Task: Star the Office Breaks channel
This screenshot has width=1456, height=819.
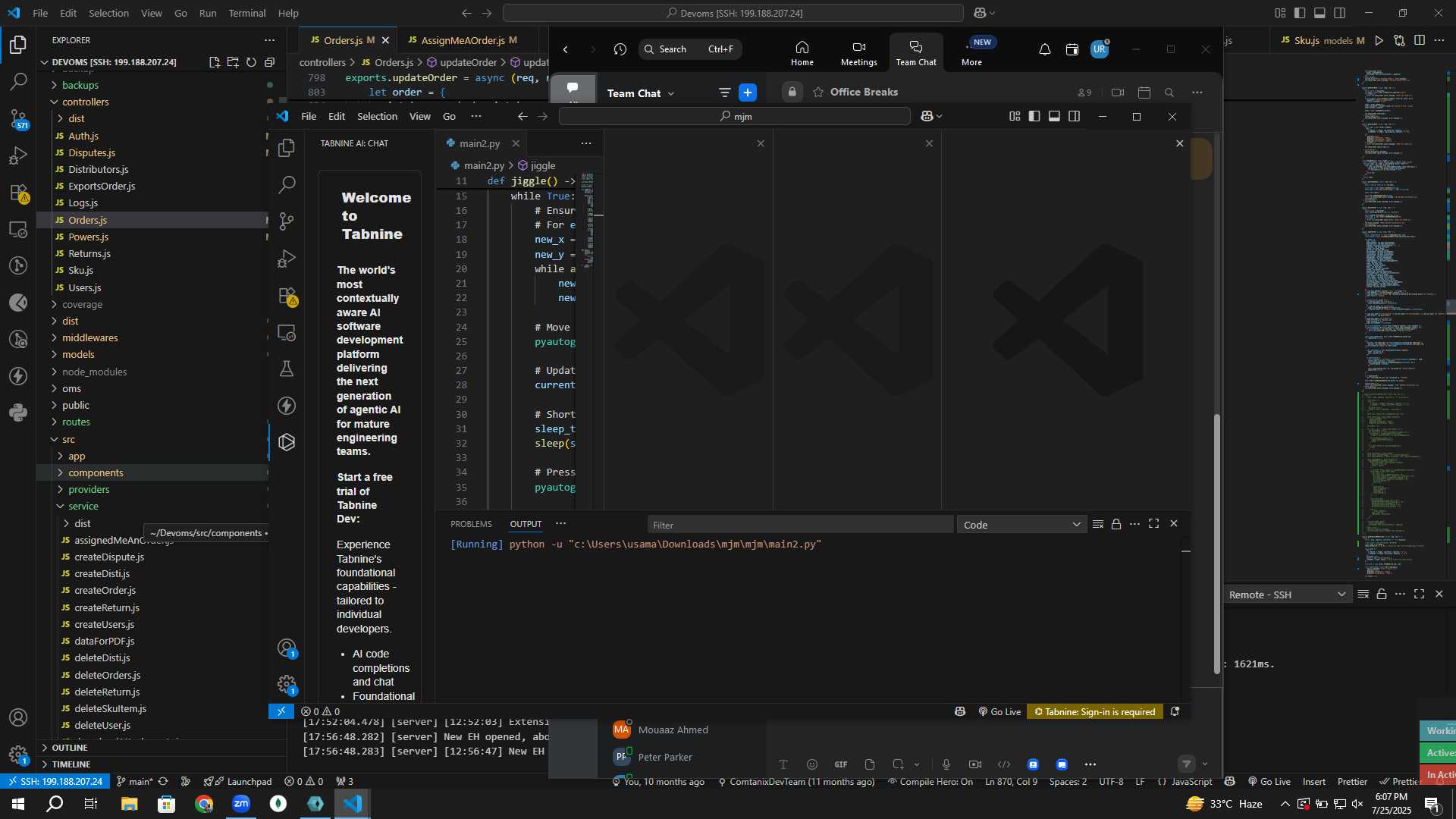Action: (x=818, y=93)
